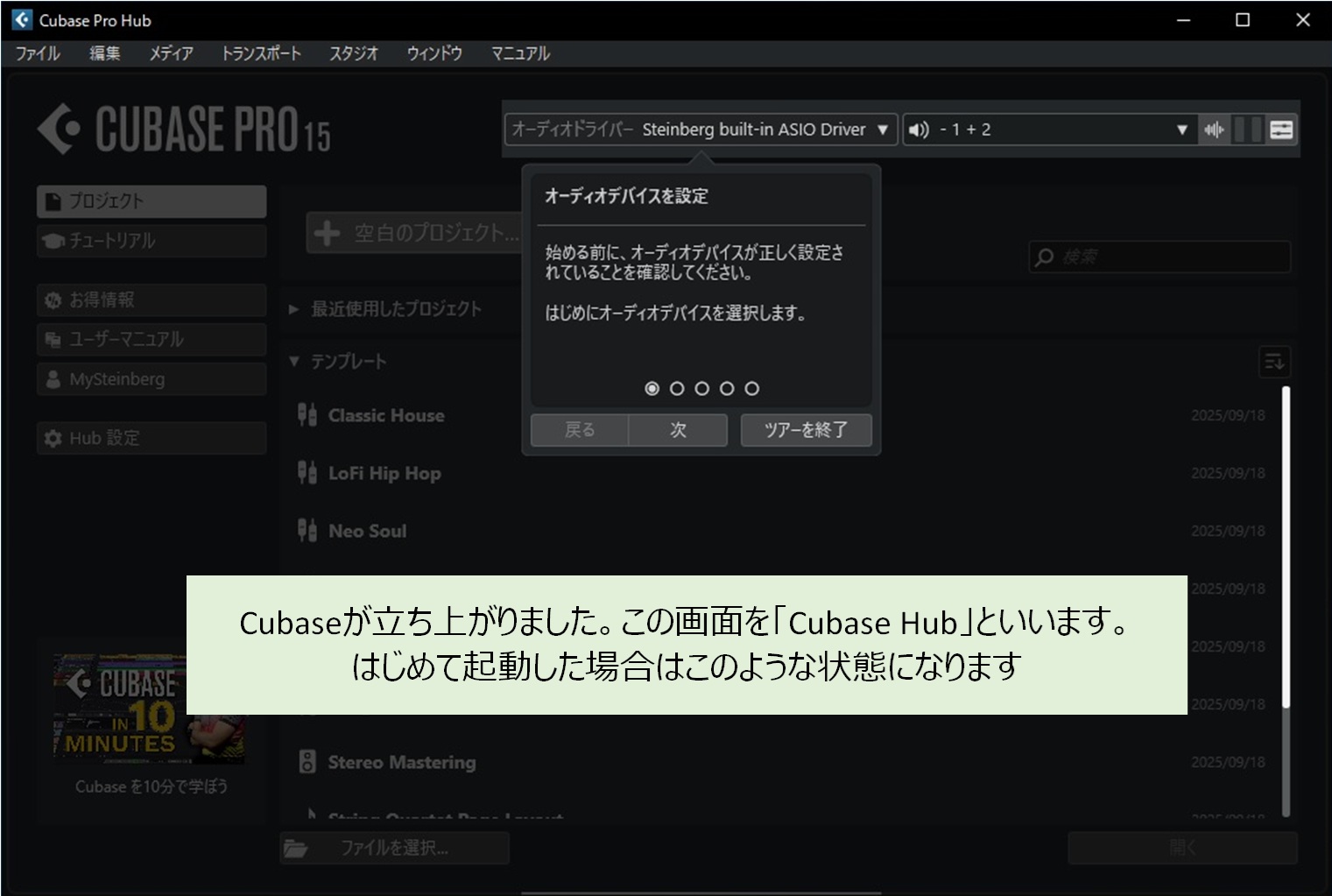Open the output ports - 1 + 2 dropdown
This screenshot has height=896, width=1332.
1183,129
